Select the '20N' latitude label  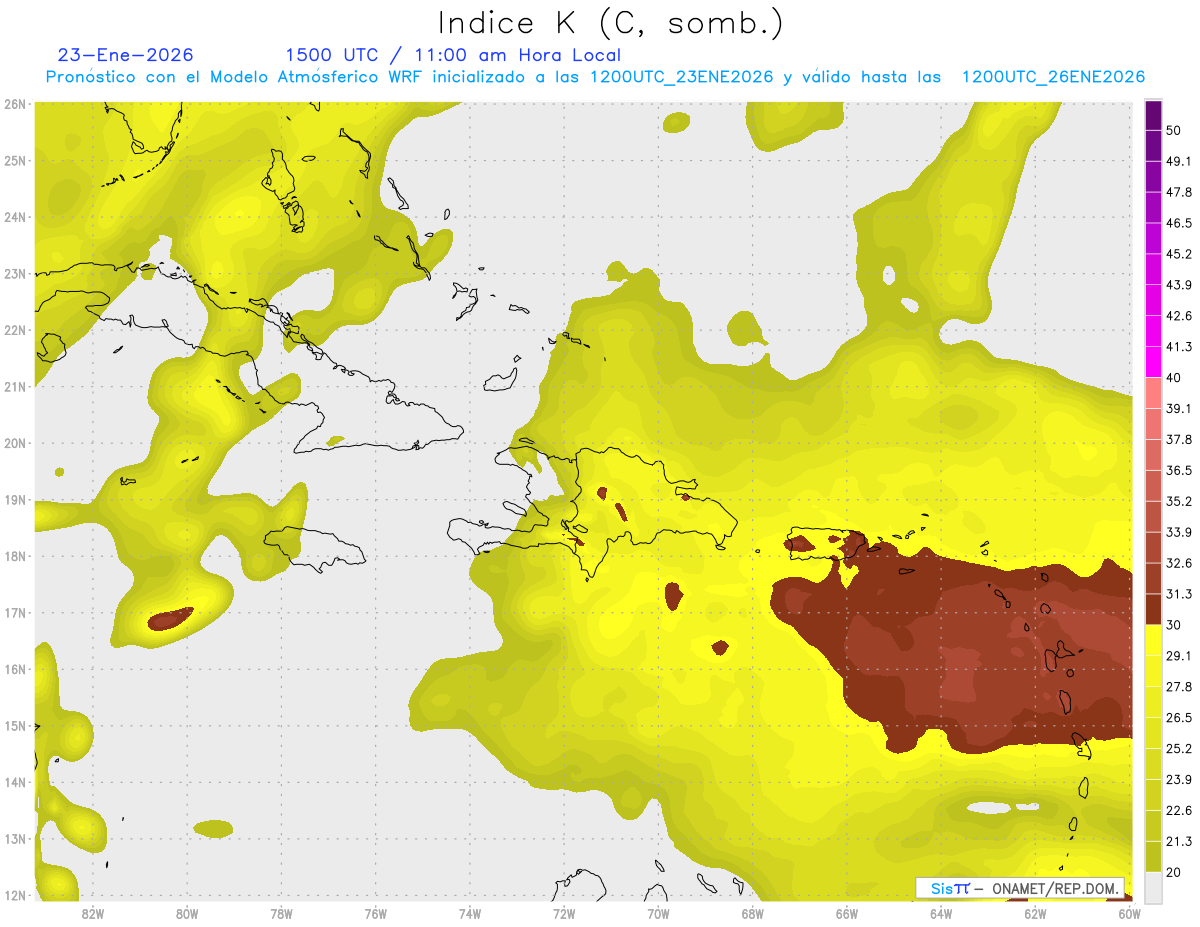[14, 443]
